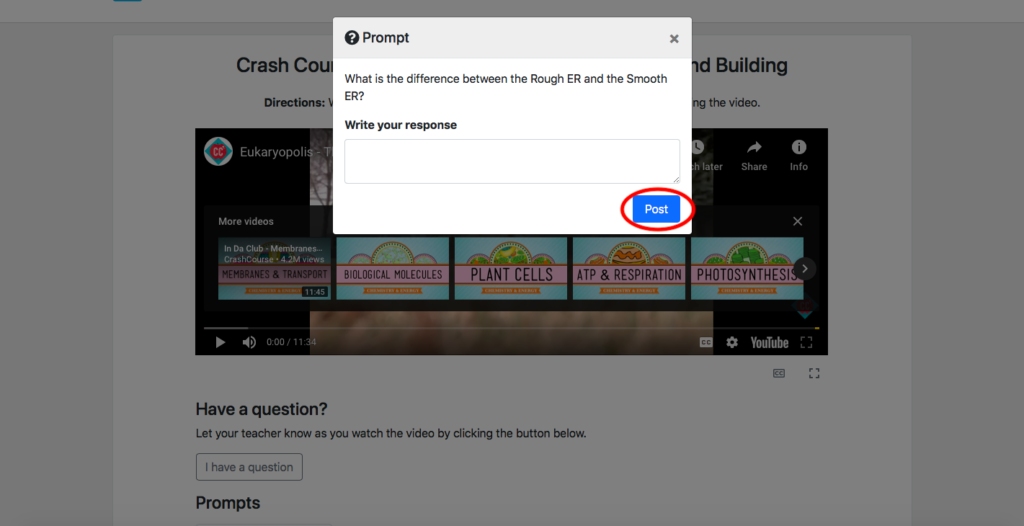Open YouTube player settings gear
This screenshot has width=1024, height=526.
pos(732,342)
